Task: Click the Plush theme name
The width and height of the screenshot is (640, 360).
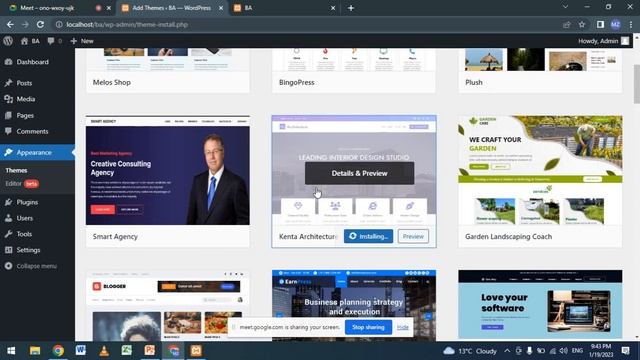Action: pyautogui.click(x=474, y=82)
